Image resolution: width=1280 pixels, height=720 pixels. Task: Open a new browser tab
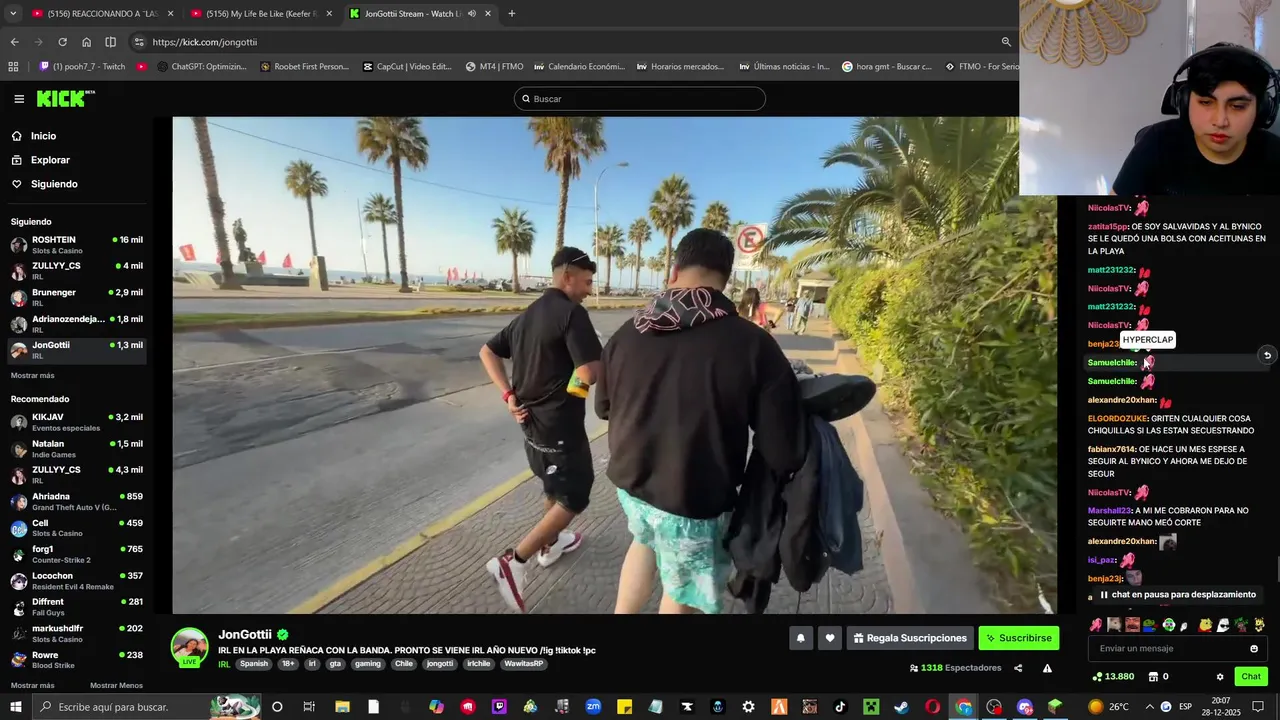click(x=511, y=14)
